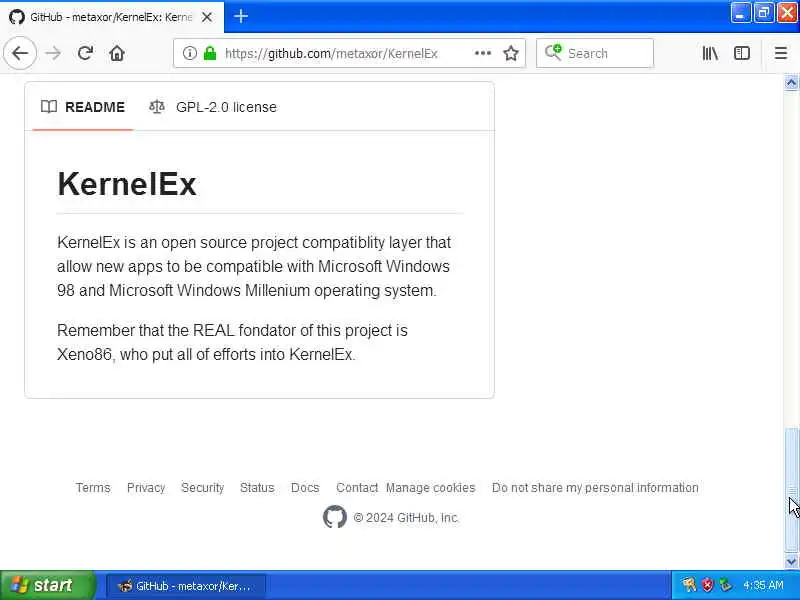Click the vertical scrollbar thumb
Screen dimensions: 800x600
[x=791, y=490]
